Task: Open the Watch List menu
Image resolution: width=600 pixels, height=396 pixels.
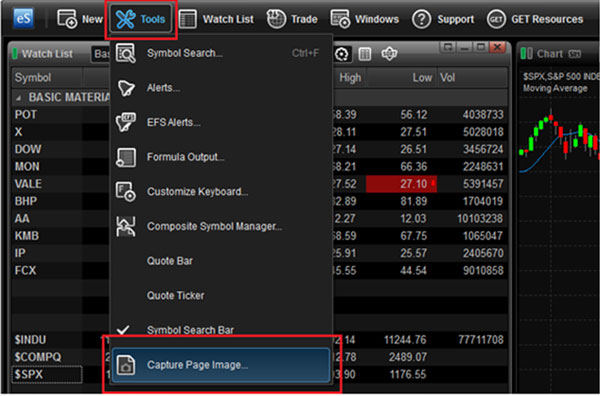Action: tap(217, 19)
